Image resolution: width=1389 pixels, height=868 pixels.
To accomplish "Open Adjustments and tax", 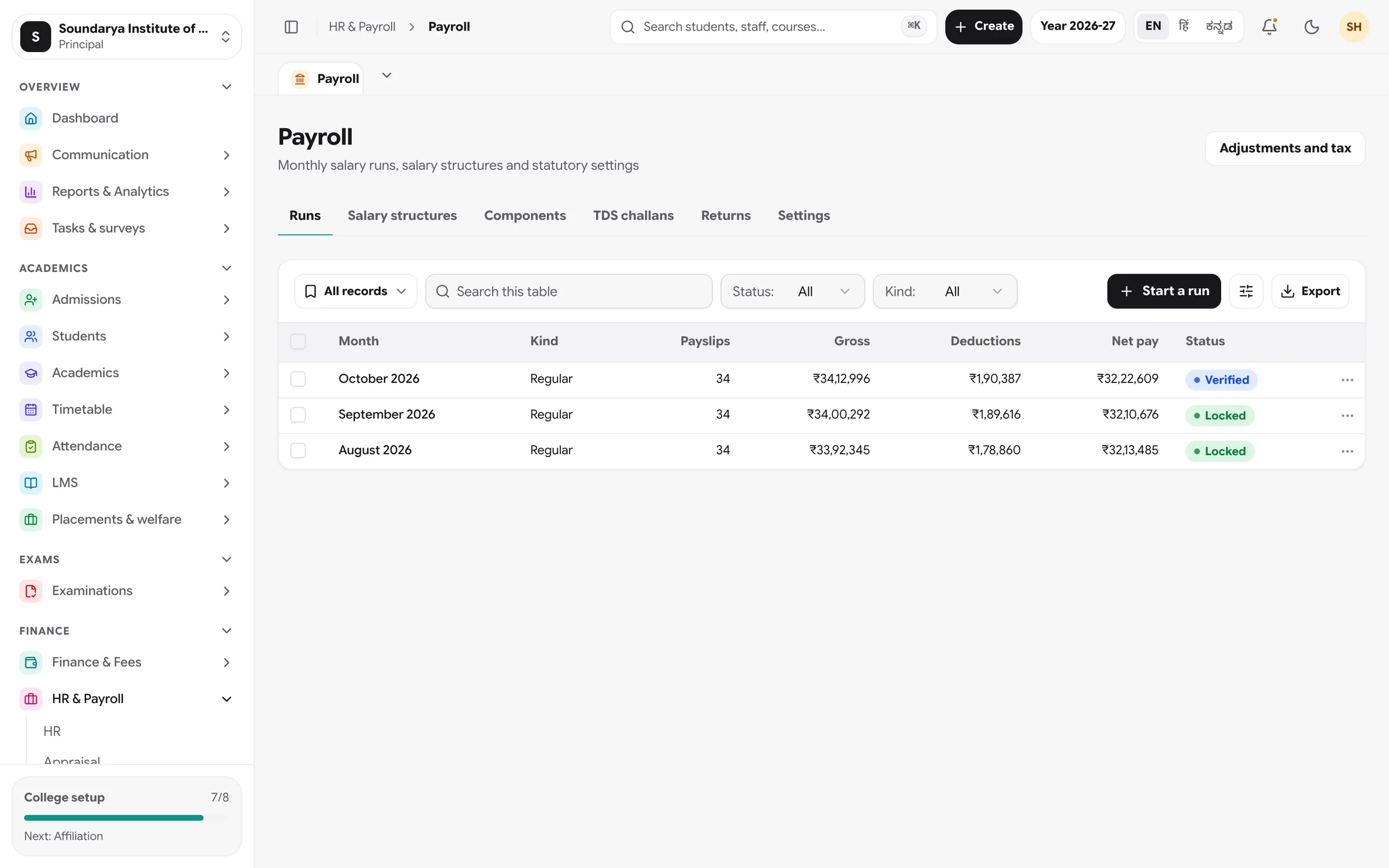I will [1285, 148].
